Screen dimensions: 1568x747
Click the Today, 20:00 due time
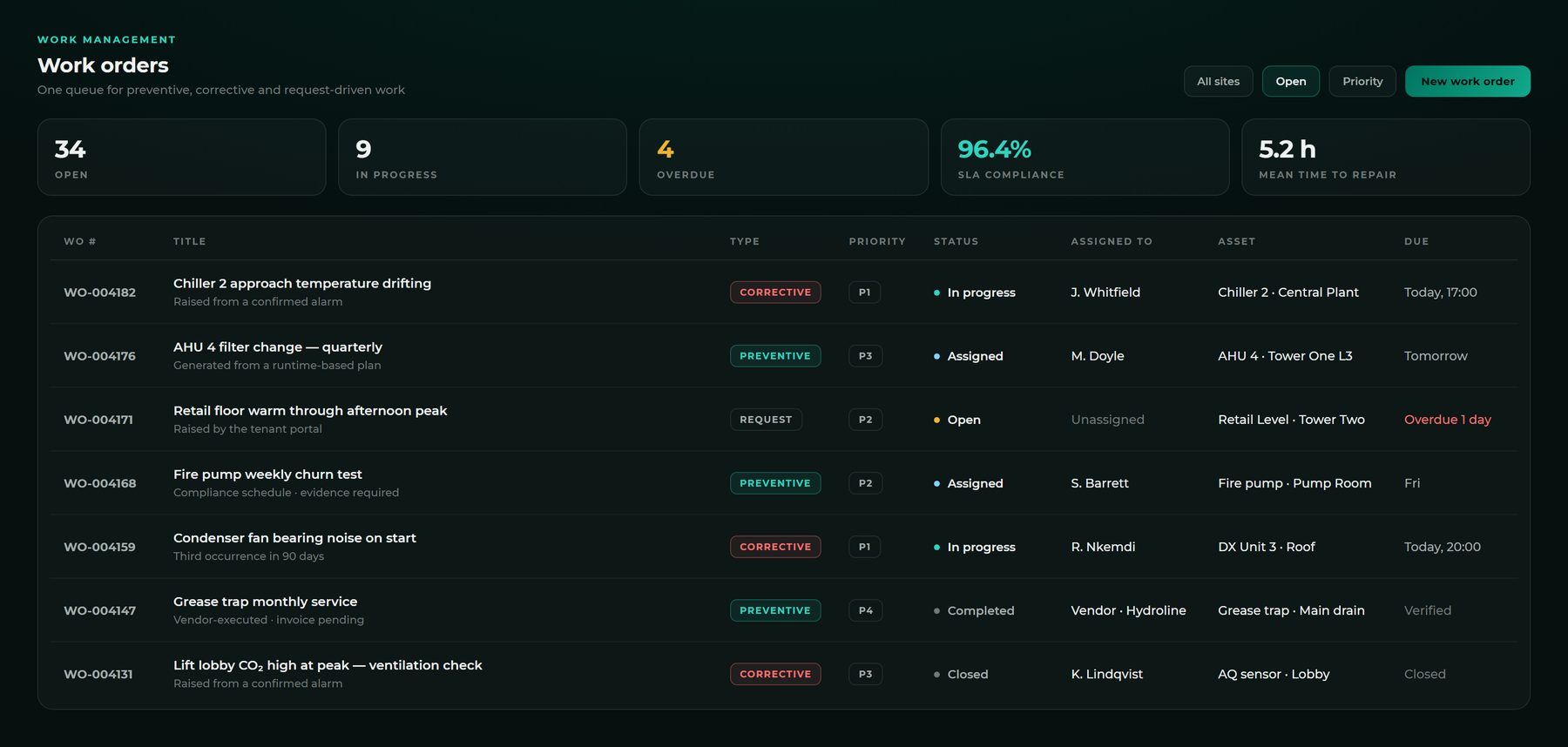point(1443,547)
